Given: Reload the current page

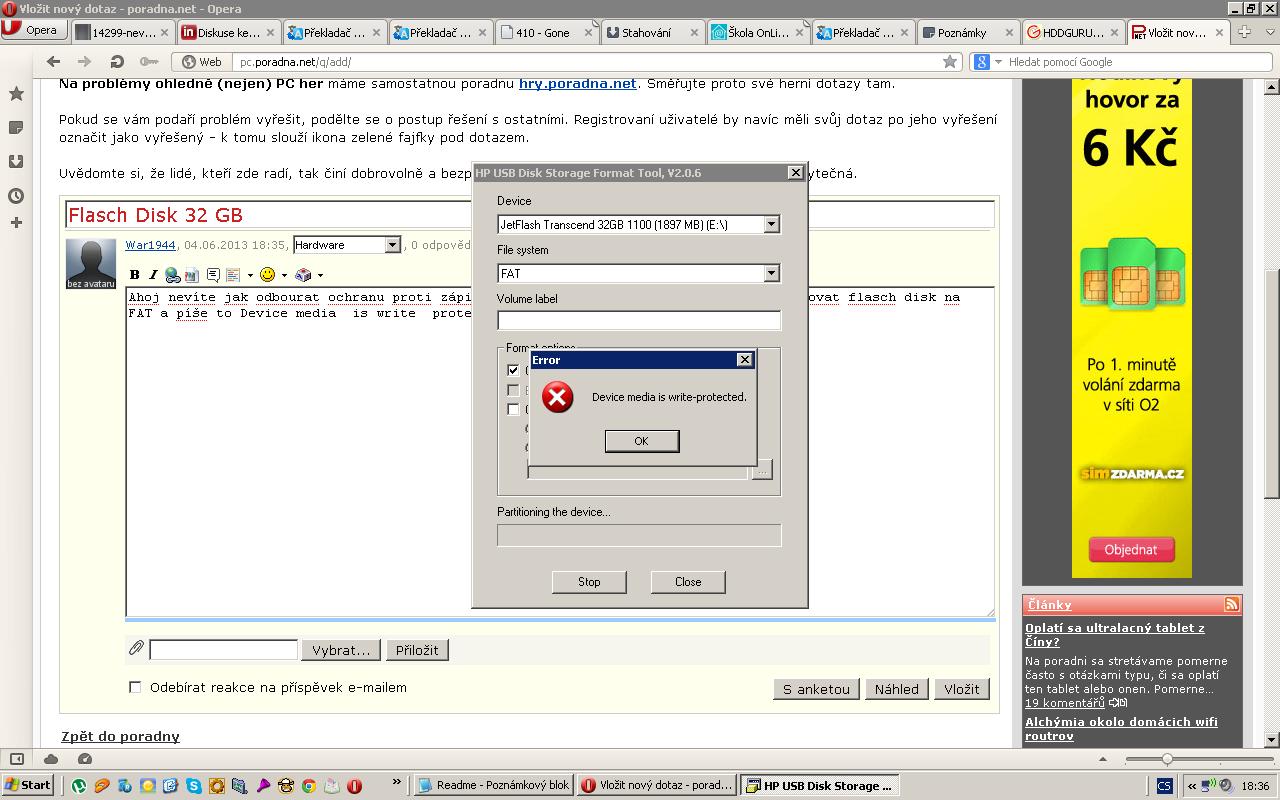Looking at the screenshot, I should coord(117,62).
